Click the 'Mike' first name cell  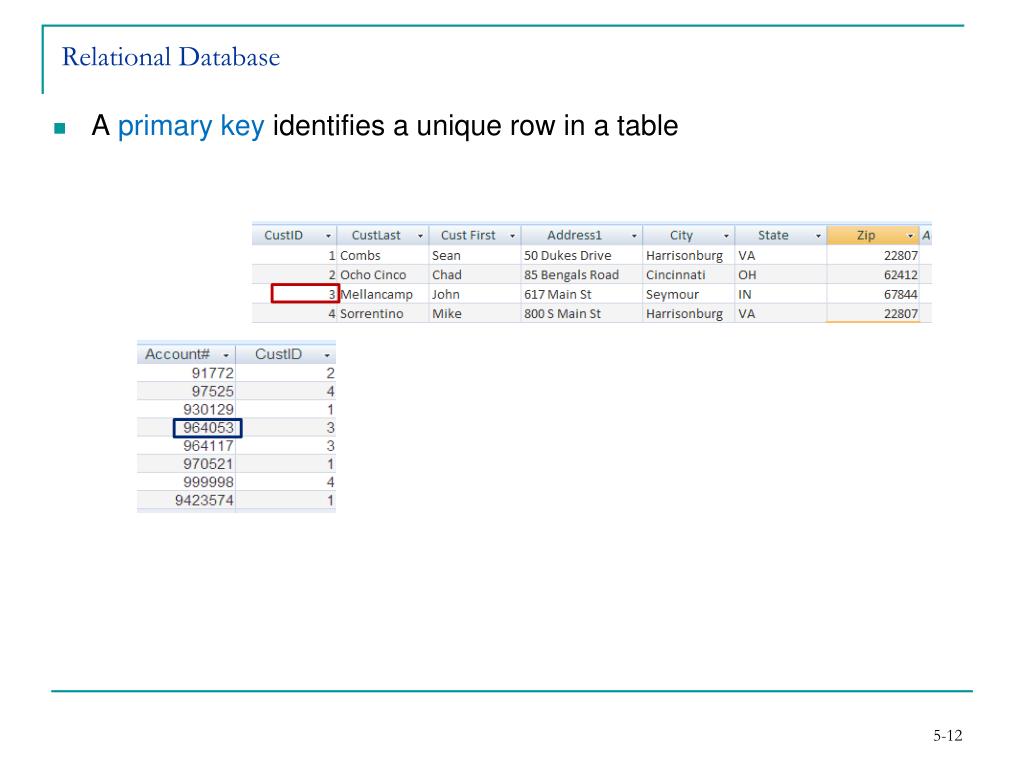coord(475,313)
